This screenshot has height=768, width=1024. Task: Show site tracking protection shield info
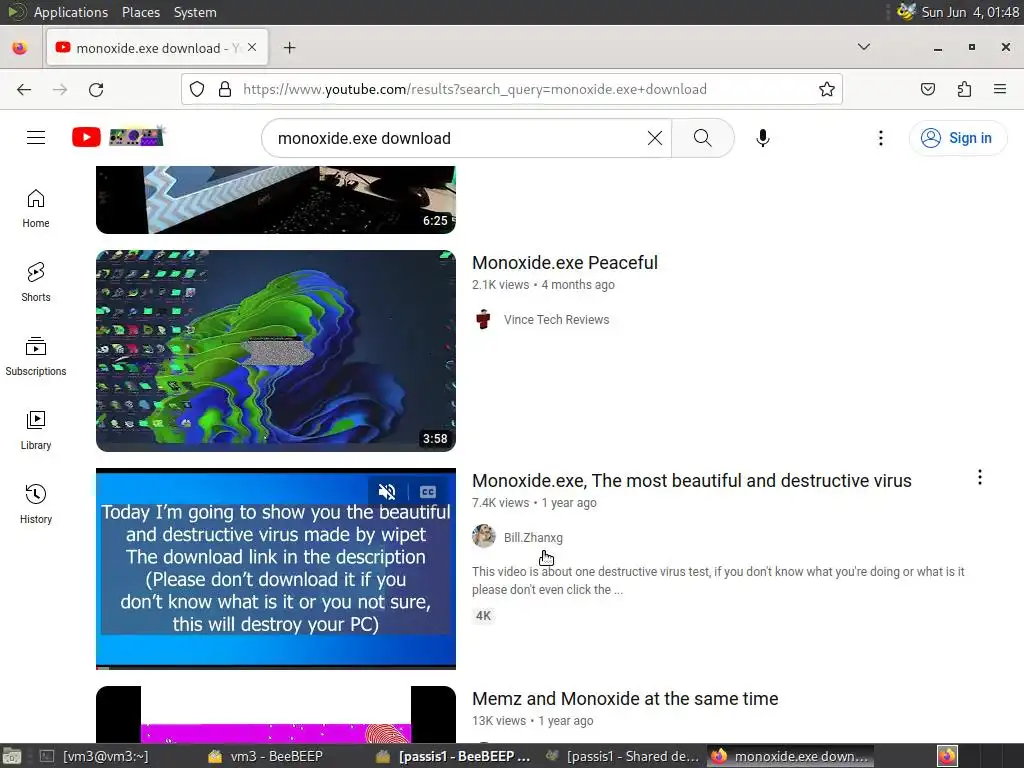(197, 89)
